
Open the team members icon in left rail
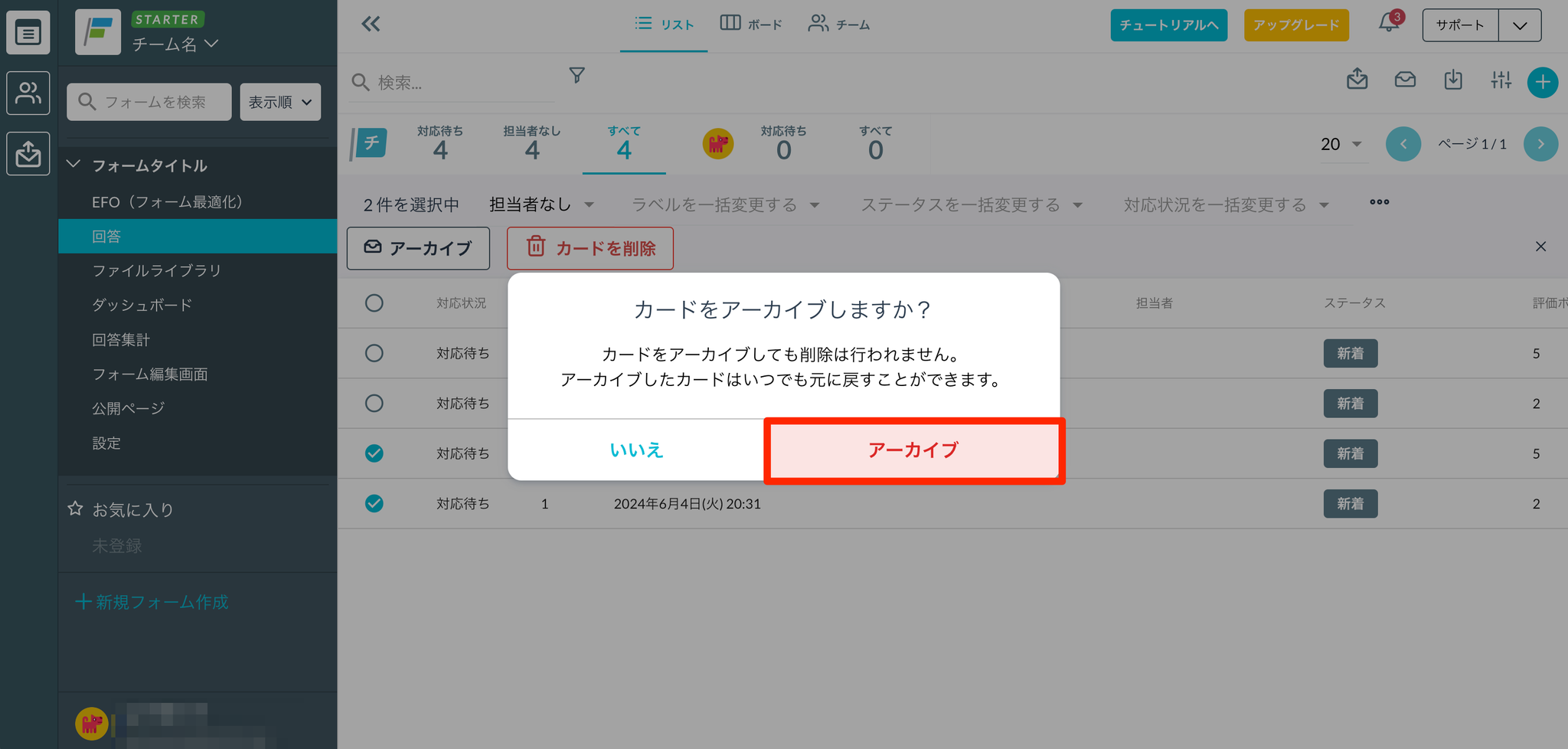point(28,93)
